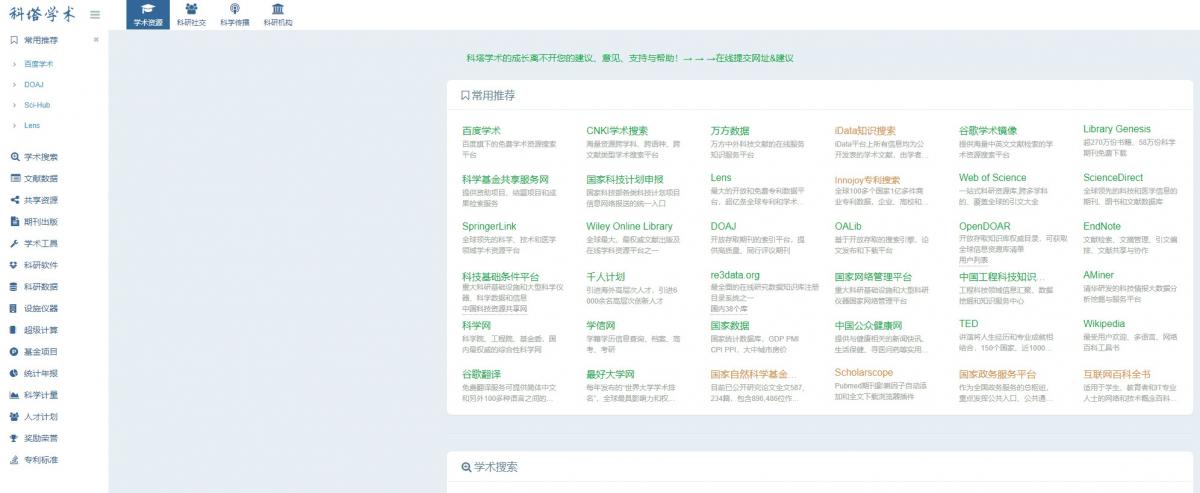
Task: Click the 学术搜索 magnifier icon in sidebar
Action: [x=14, y=157]
